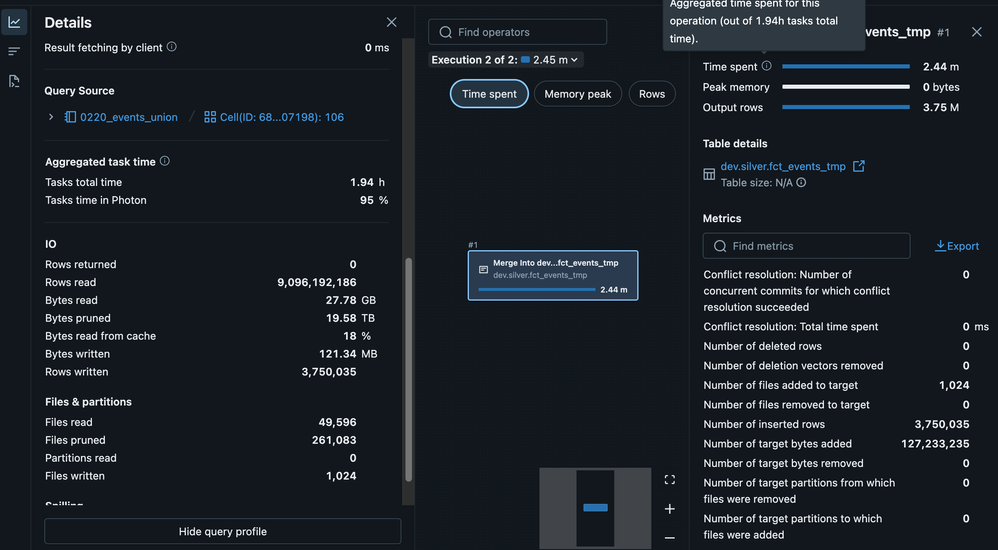This screenshot has width=998, height=550.
Task: Open the Execution 2 of 2 dropdown
Action: click(506, 60)
